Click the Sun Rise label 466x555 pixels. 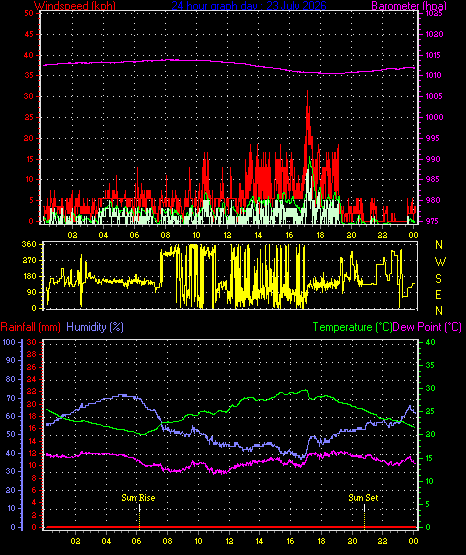(138, 498)
